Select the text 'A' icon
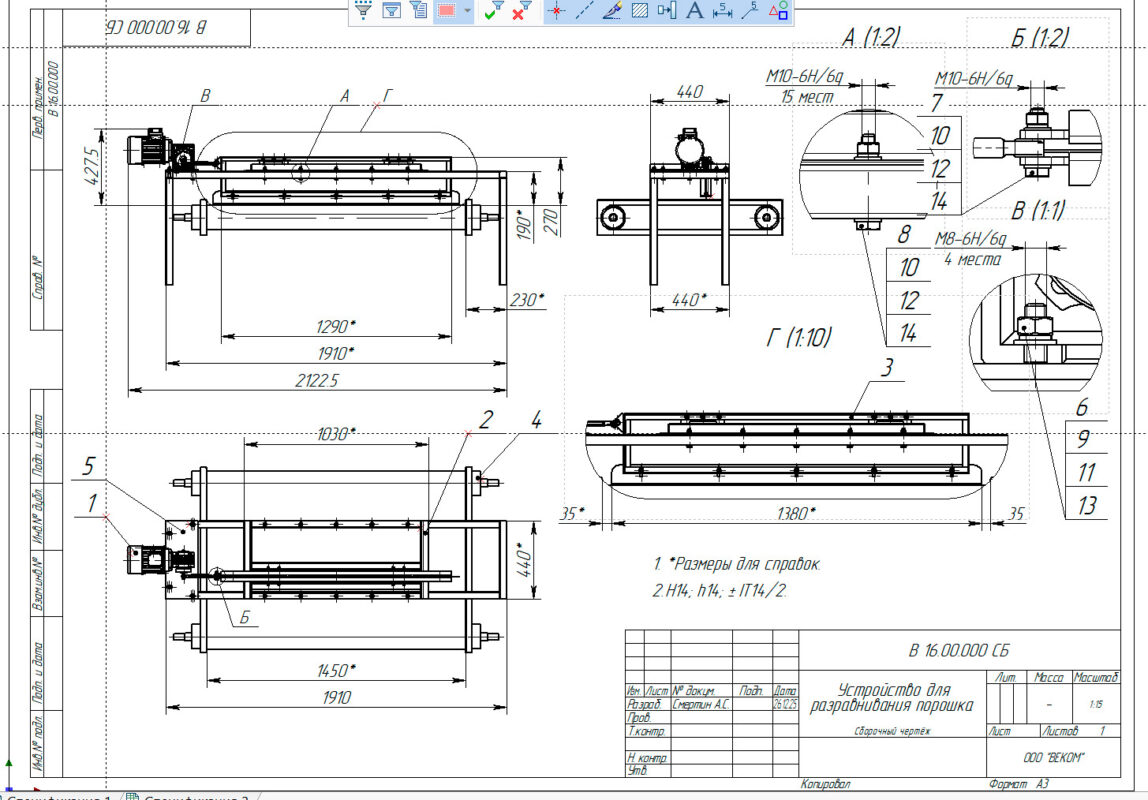 (694, 11)
